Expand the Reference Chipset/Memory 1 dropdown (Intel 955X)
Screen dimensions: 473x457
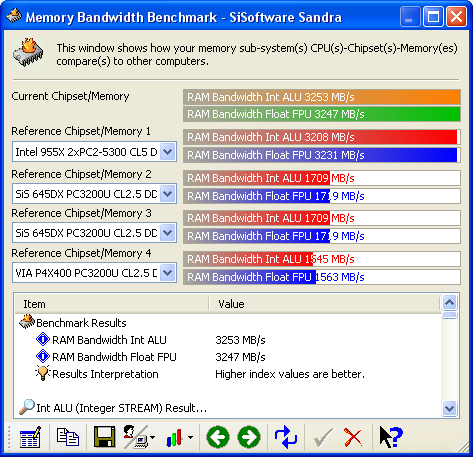click(x=168, y=152)
